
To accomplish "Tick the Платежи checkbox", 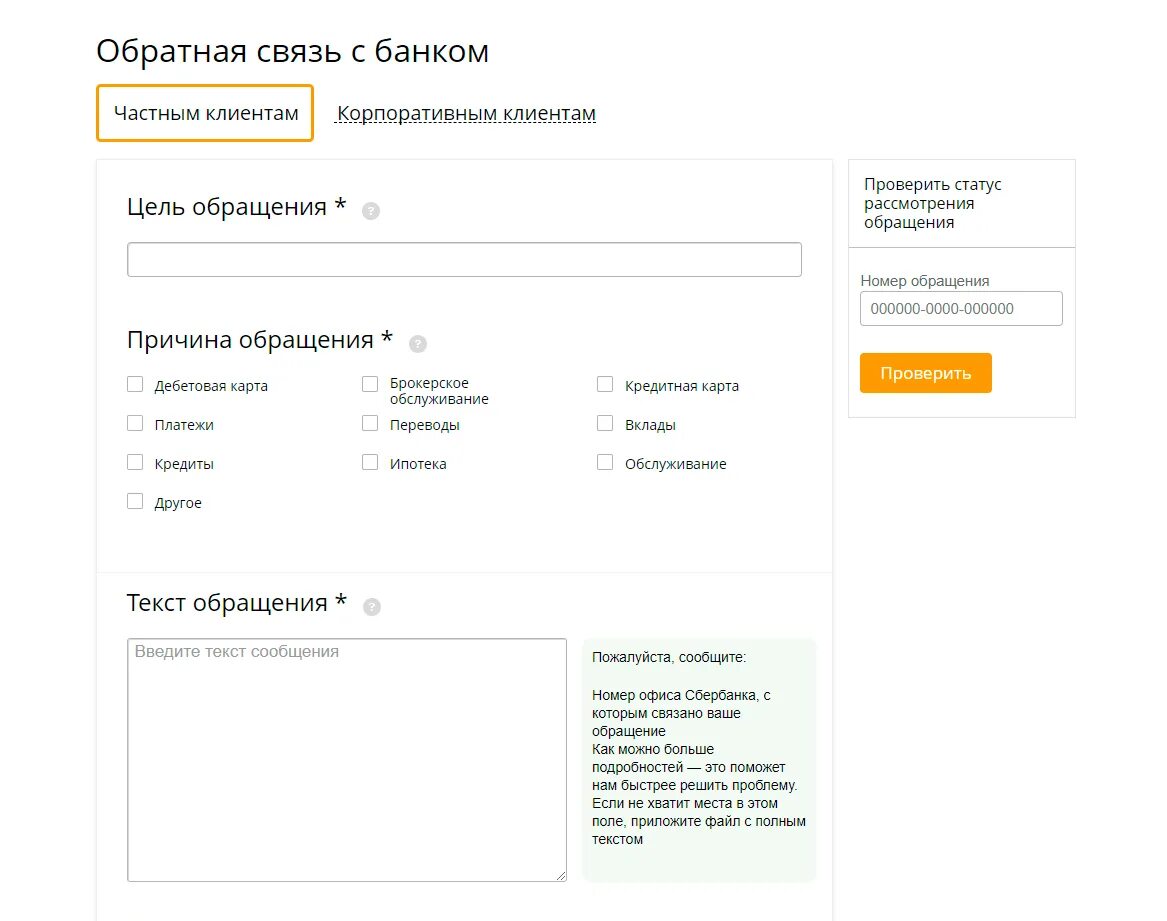I will 135,423.
